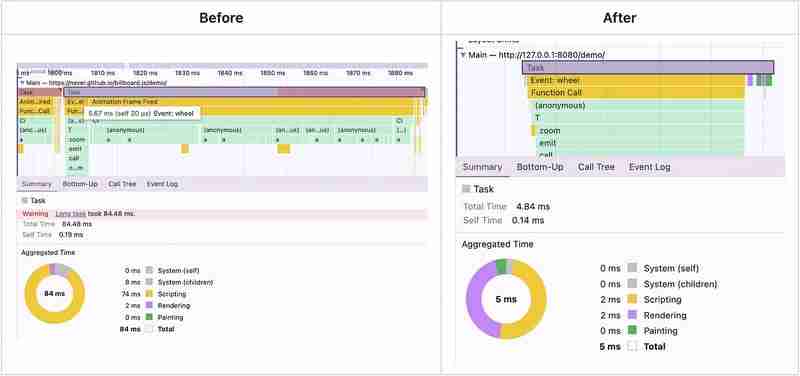Select the zoom function bar in Before flame chart
The image size is (800, 376).
click(77, 140)
